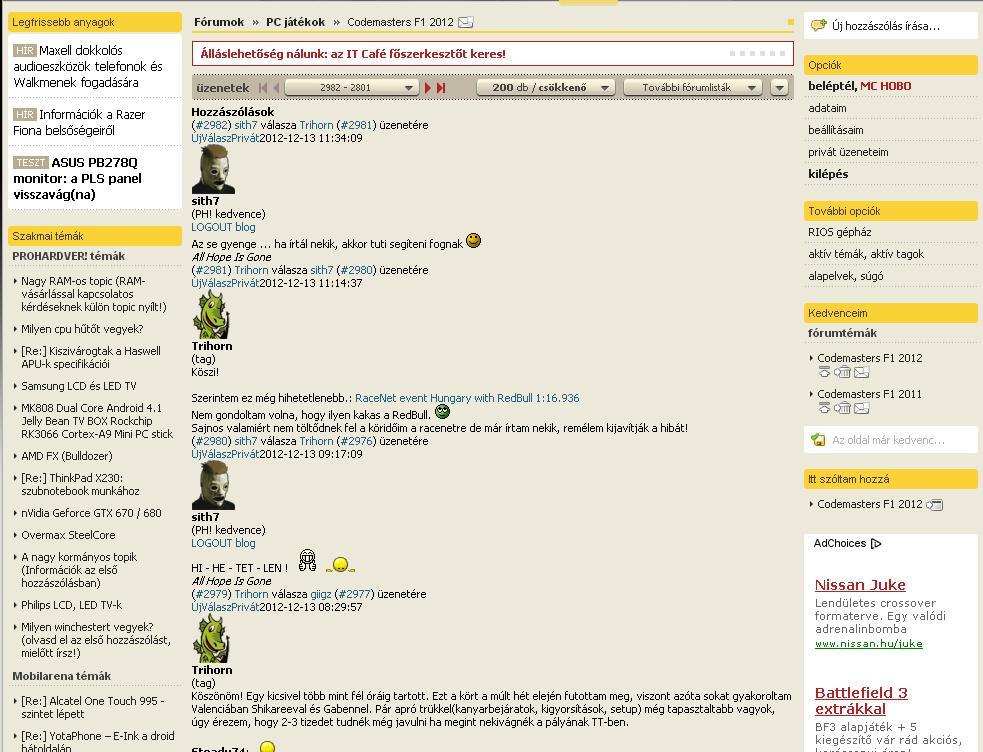Open Információk a Razer Fiona news item
This screenshot has width=983, height=752.
tap(79, 122)
